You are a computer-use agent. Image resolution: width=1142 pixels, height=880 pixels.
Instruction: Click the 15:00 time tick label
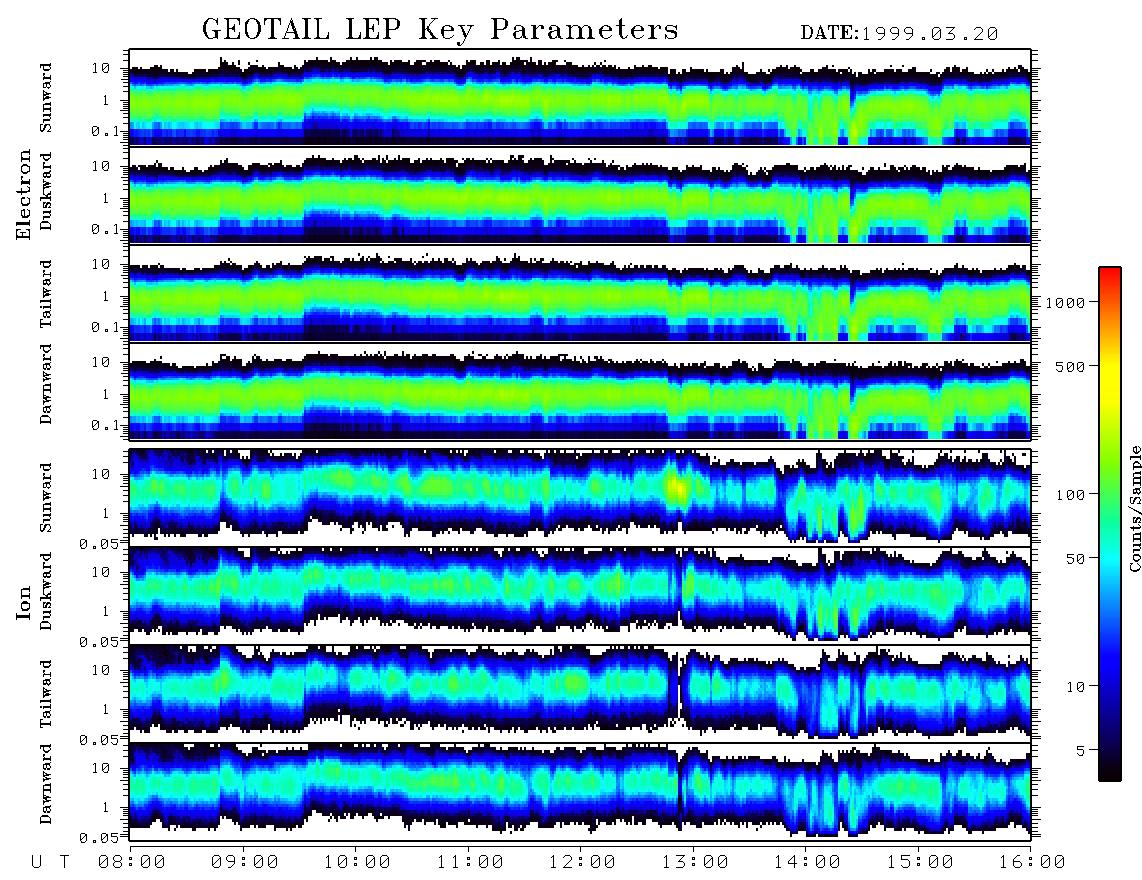[920, 862]
